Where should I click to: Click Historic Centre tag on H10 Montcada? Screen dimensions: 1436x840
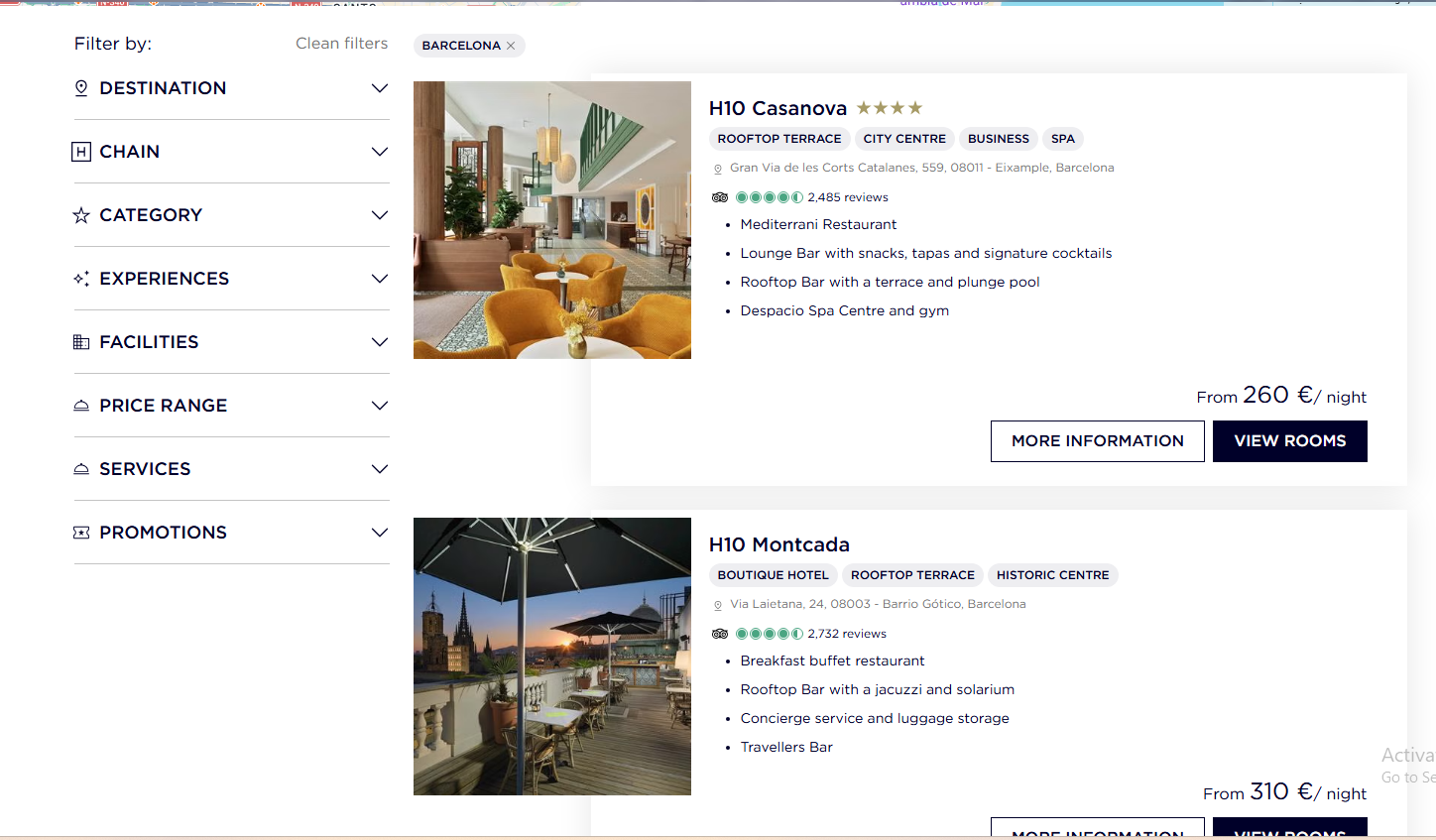pos(1053,575)
